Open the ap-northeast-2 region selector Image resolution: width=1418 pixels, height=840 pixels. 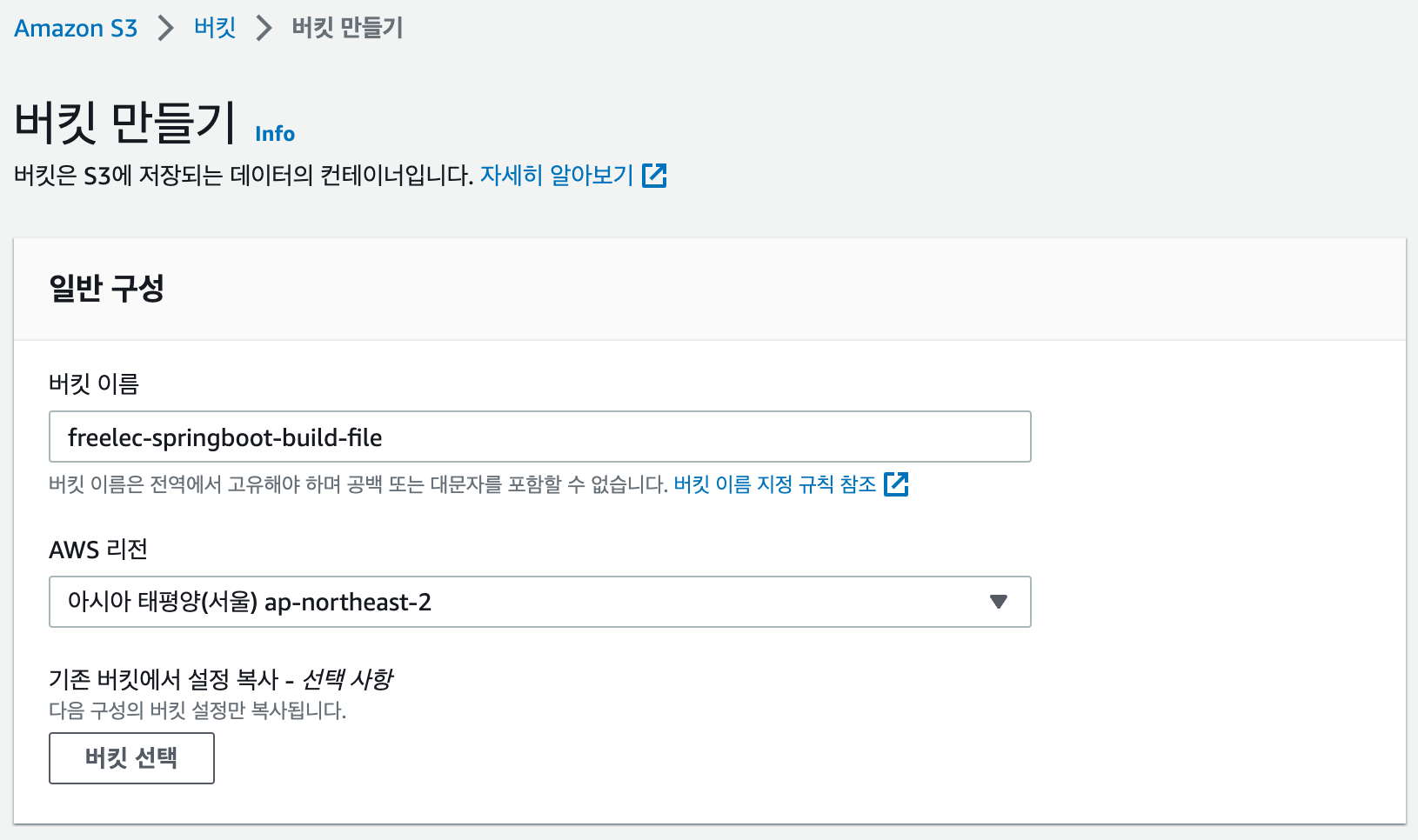pyautogui.click(x=539, y=602)
